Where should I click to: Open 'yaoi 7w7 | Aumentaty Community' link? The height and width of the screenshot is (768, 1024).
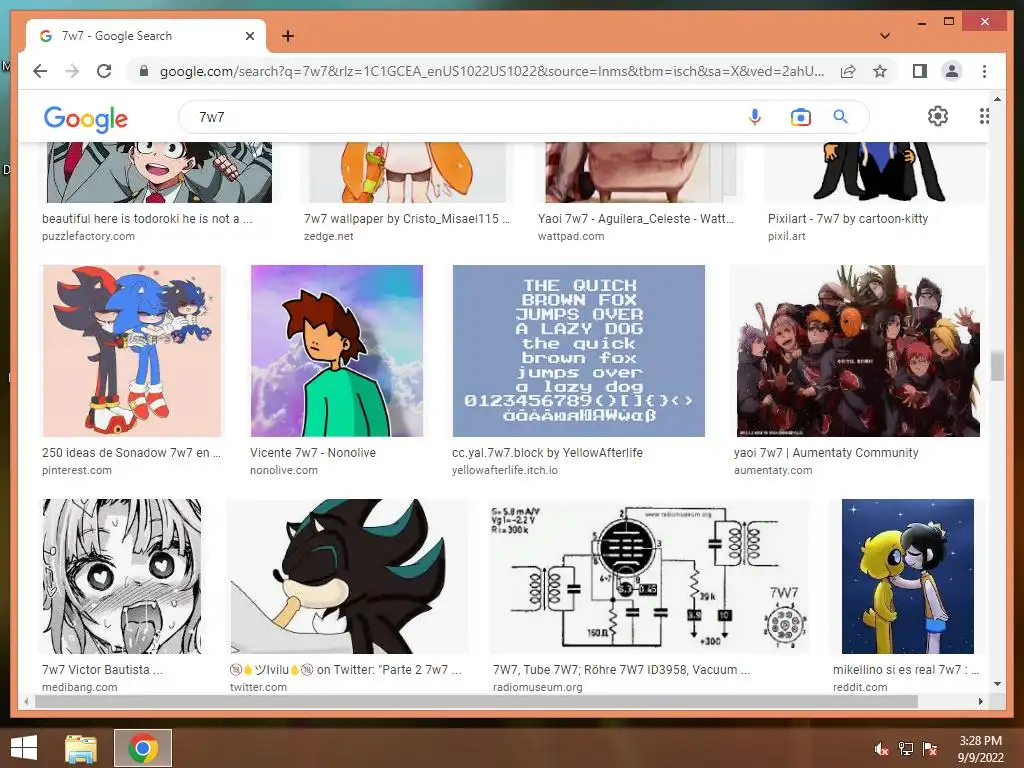tap(826, 453)
